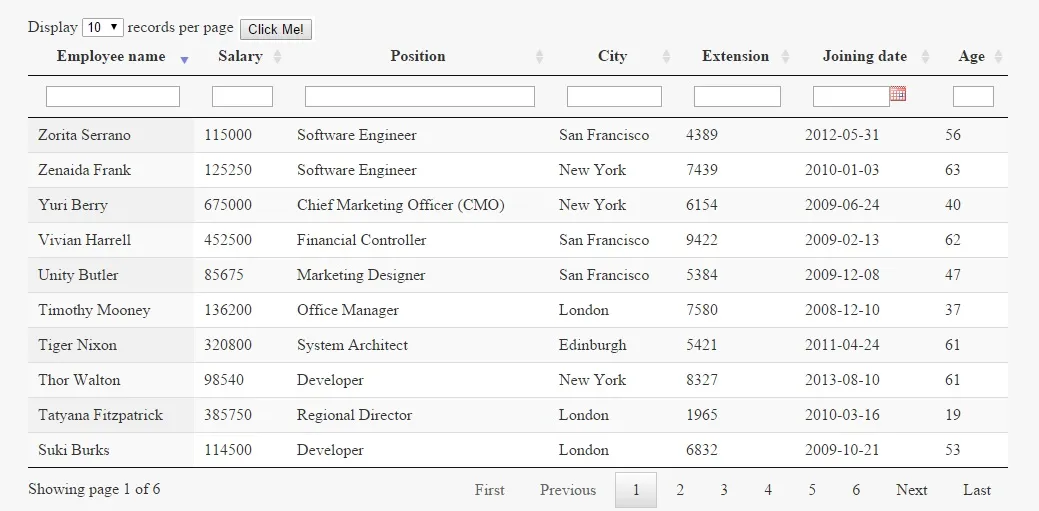Sort by Employee name arrow icon

[184, 58]
